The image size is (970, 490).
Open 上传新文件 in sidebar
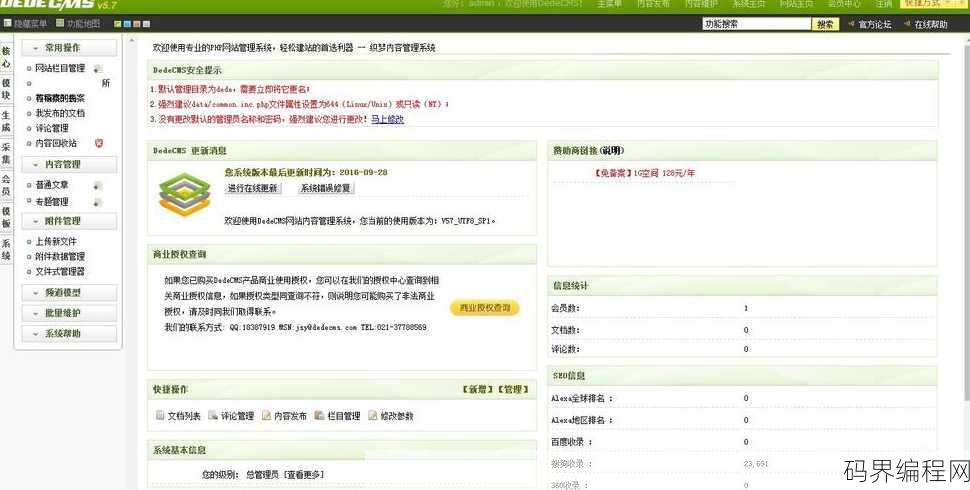coord(56,241)
